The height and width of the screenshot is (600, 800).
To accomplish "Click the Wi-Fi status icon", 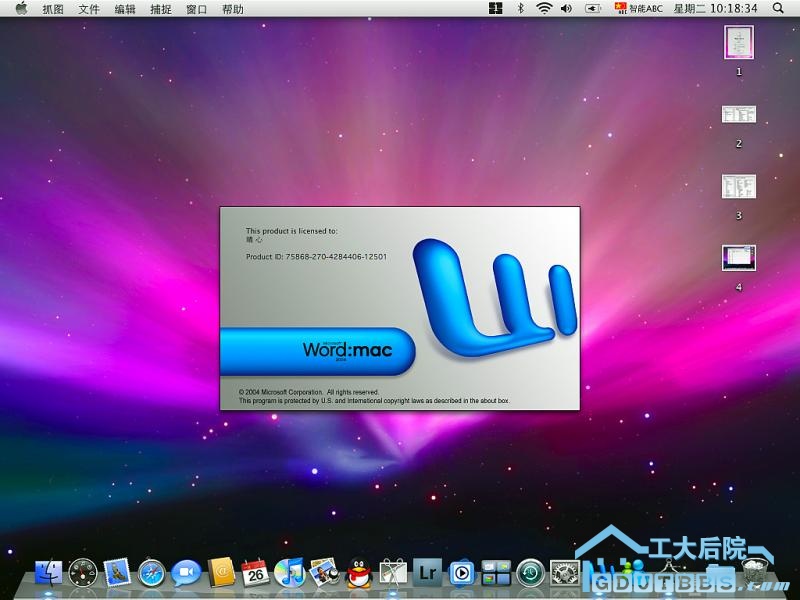I will (x=544, y=9).
